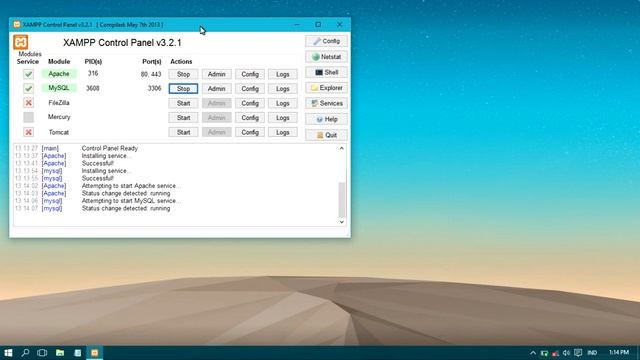Select the MySQL module label
Viewport: 640px width, 360px height.
(x=59, y=88)
